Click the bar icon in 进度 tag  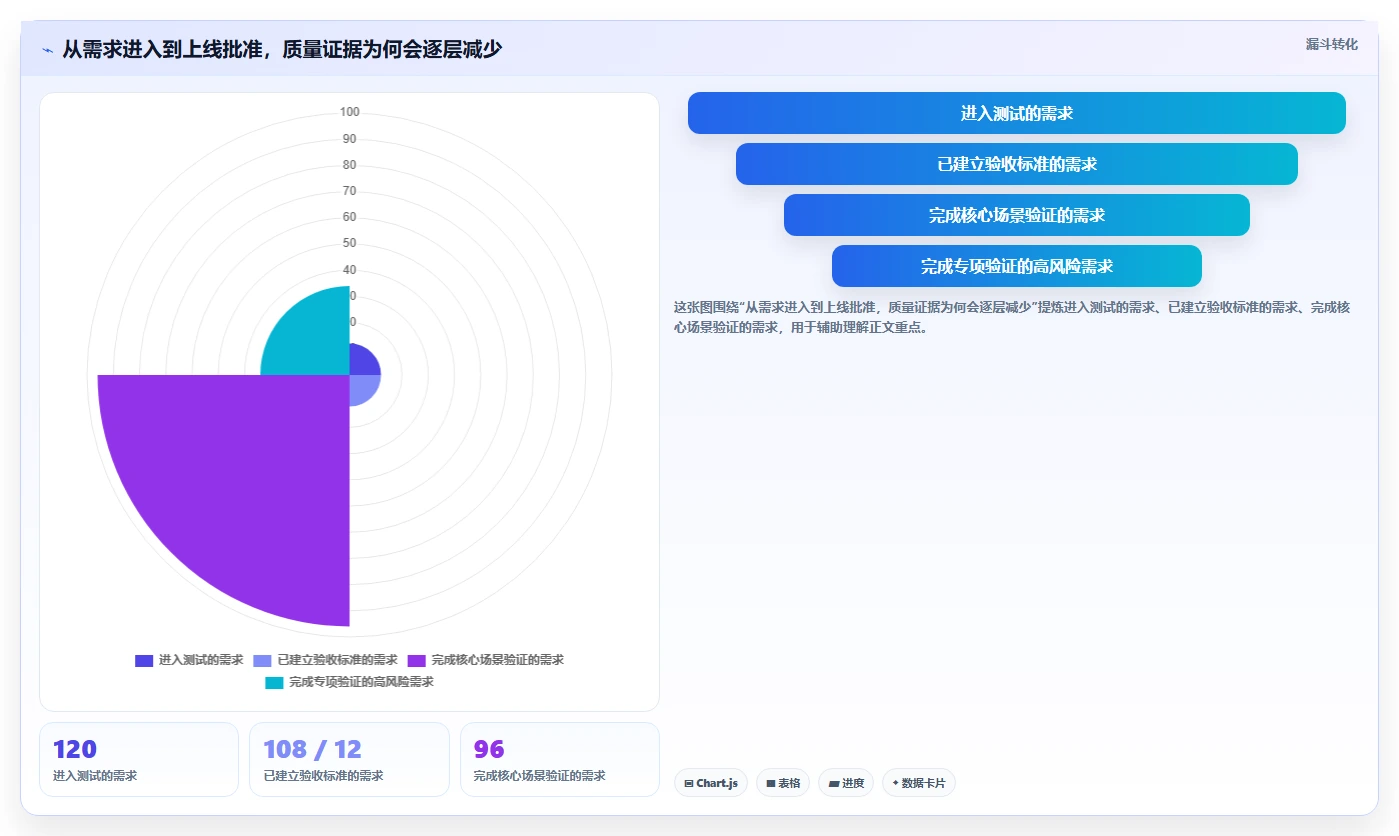coord(833,783)
